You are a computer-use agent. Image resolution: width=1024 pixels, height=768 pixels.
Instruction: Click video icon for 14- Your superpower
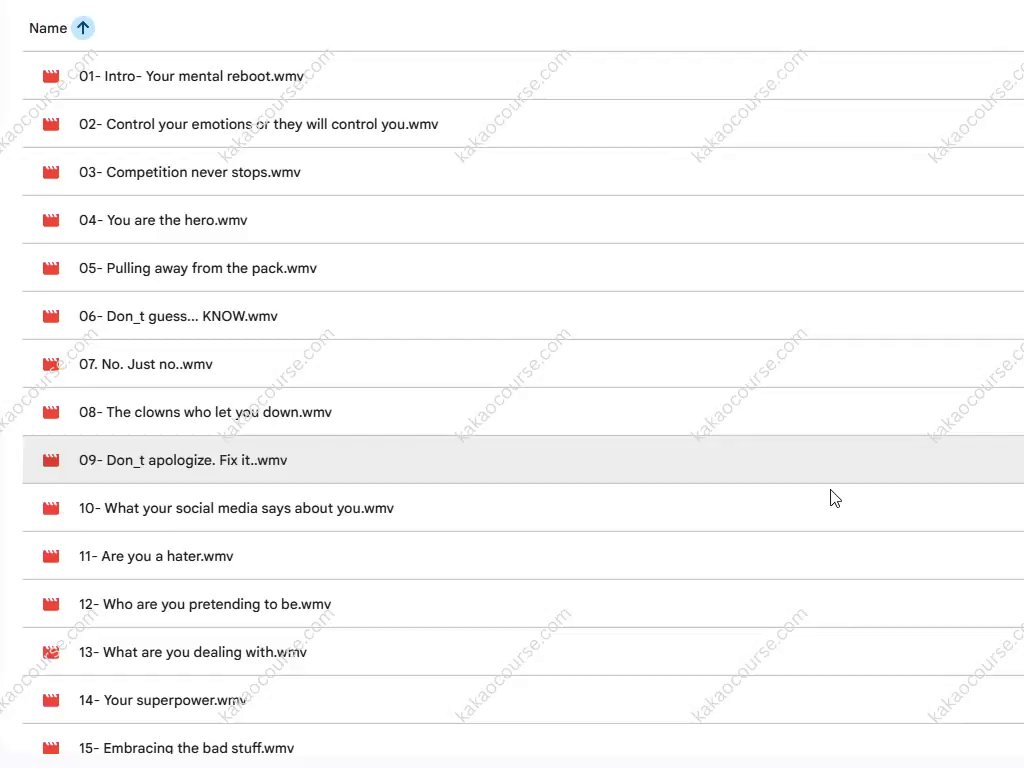pyautogui.click(x=51, y=700)
